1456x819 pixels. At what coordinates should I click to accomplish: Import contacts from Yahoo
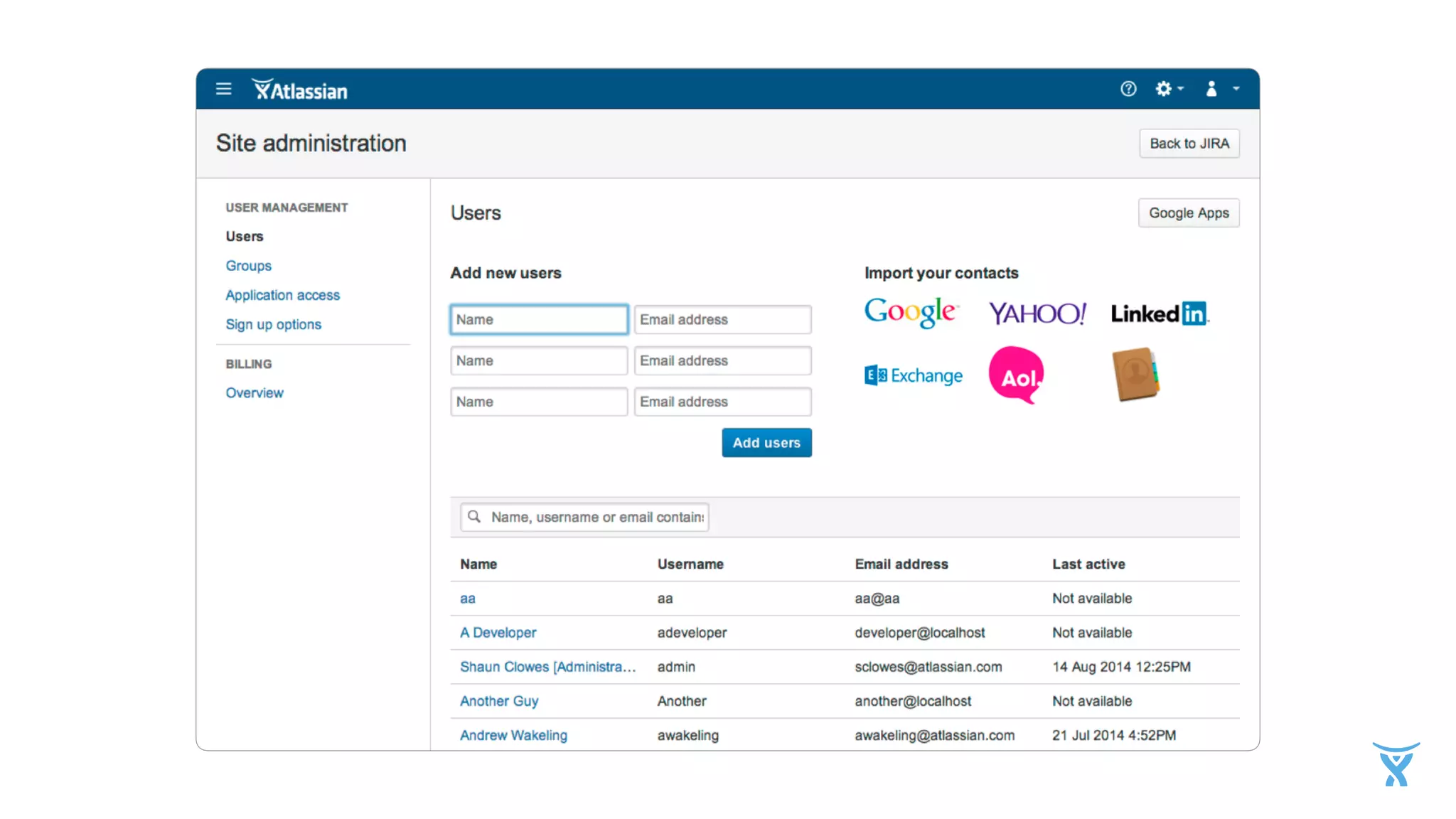[1037, 314]
